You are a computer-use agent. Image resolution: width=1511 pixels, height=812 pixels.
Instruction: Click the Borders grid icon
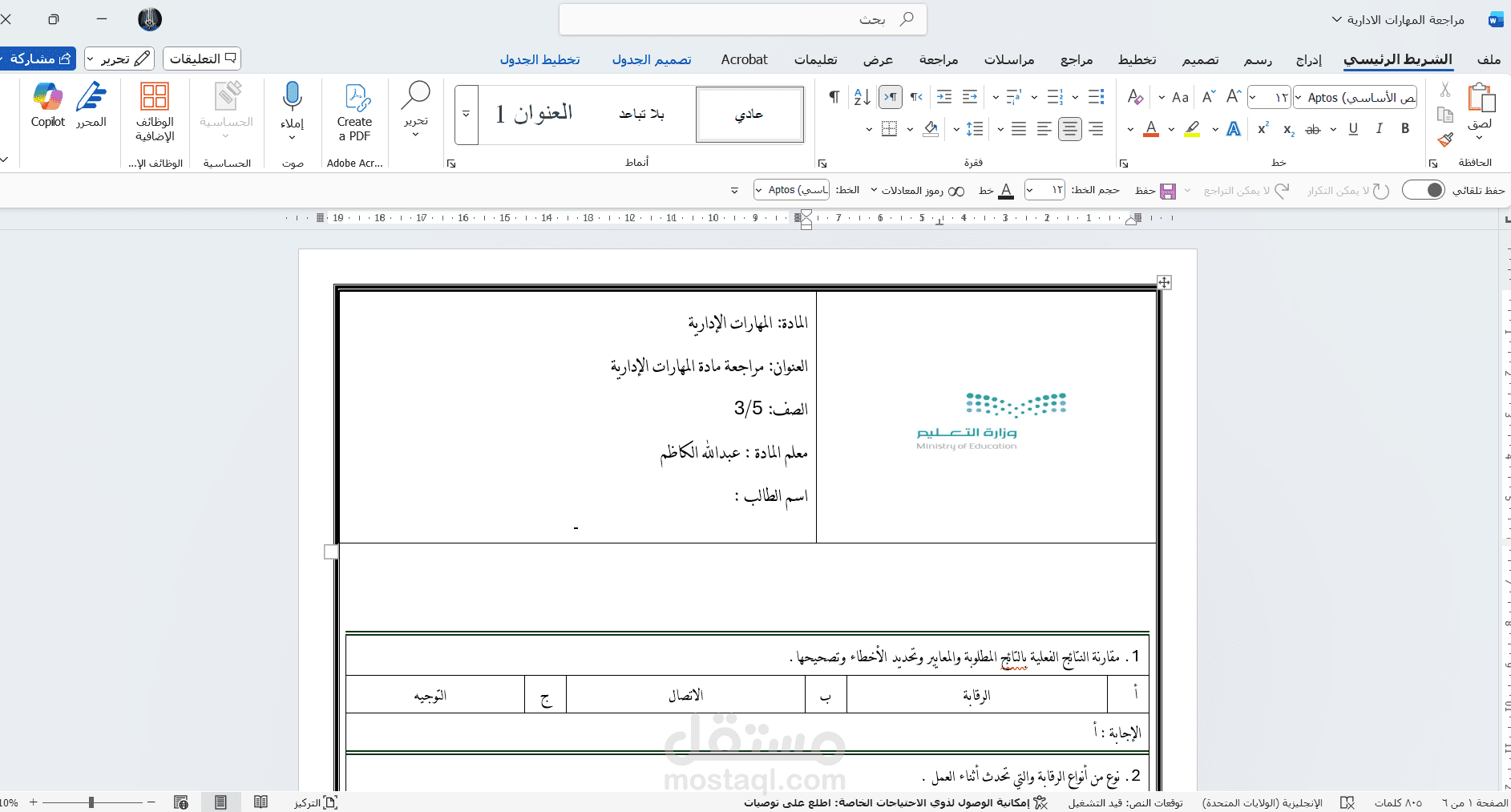tap(889, 129)
